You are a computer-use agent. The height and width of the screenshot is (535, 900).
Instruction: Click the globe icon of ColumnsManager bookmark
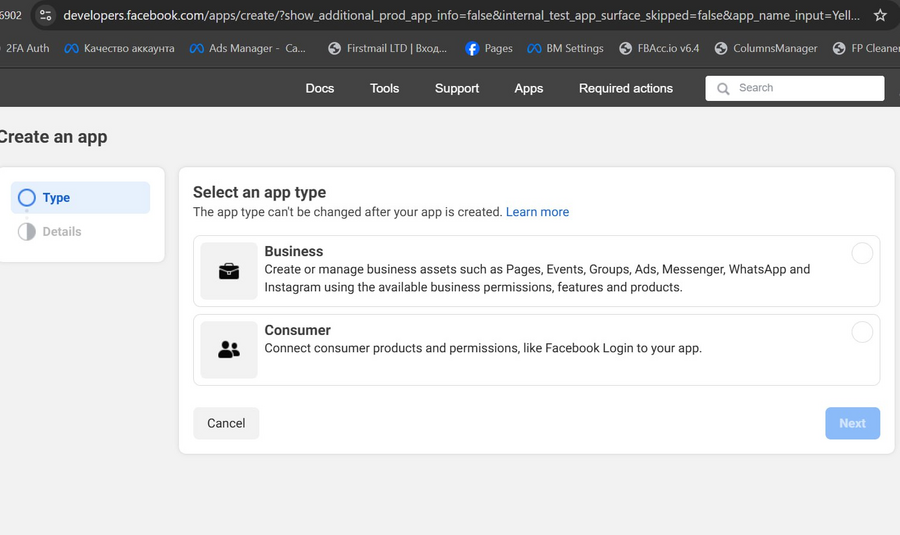coord(721,49)
